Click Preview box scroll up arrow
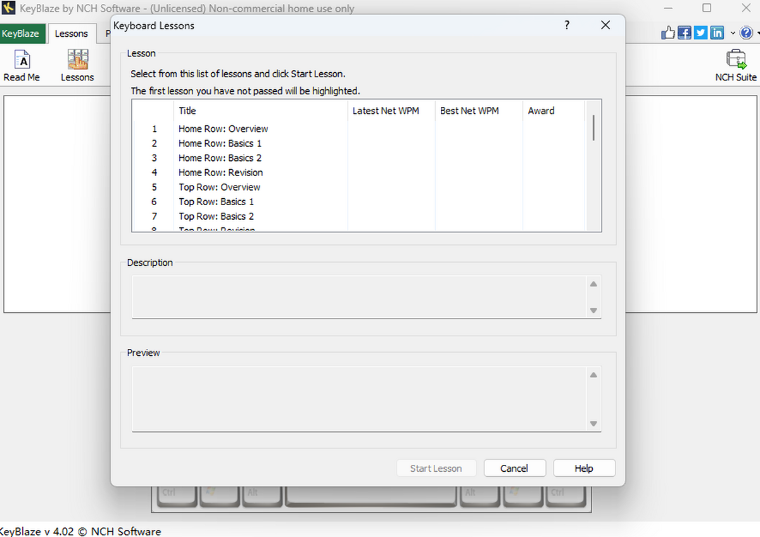Viewport: 760px width, 537px height. 593,375
